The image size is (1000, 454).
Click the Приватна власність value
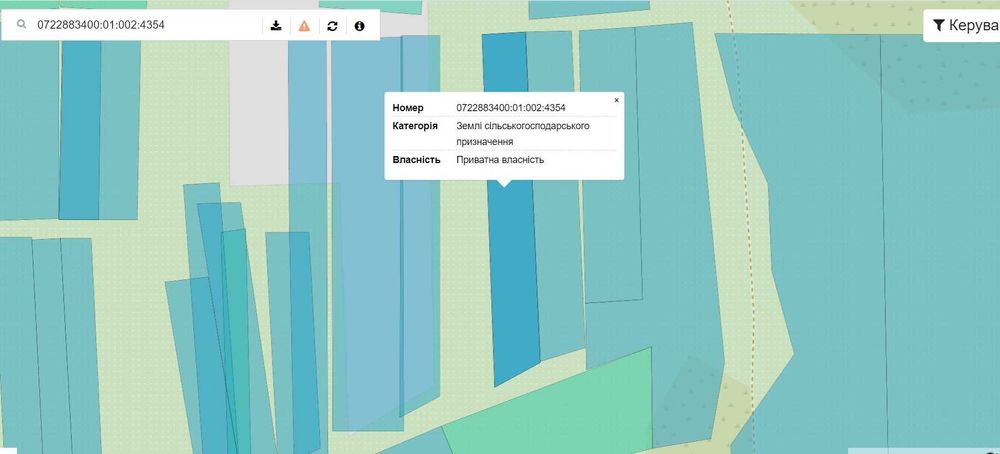[x=500, y=159]
